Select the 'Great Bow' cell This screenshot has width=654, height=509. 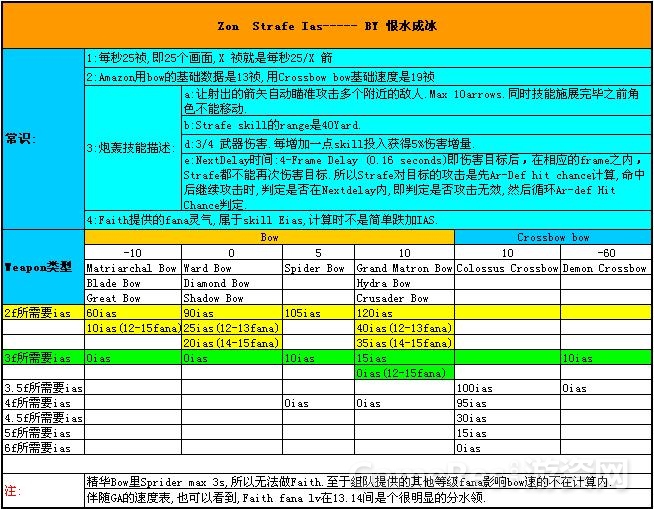[133, 298]
